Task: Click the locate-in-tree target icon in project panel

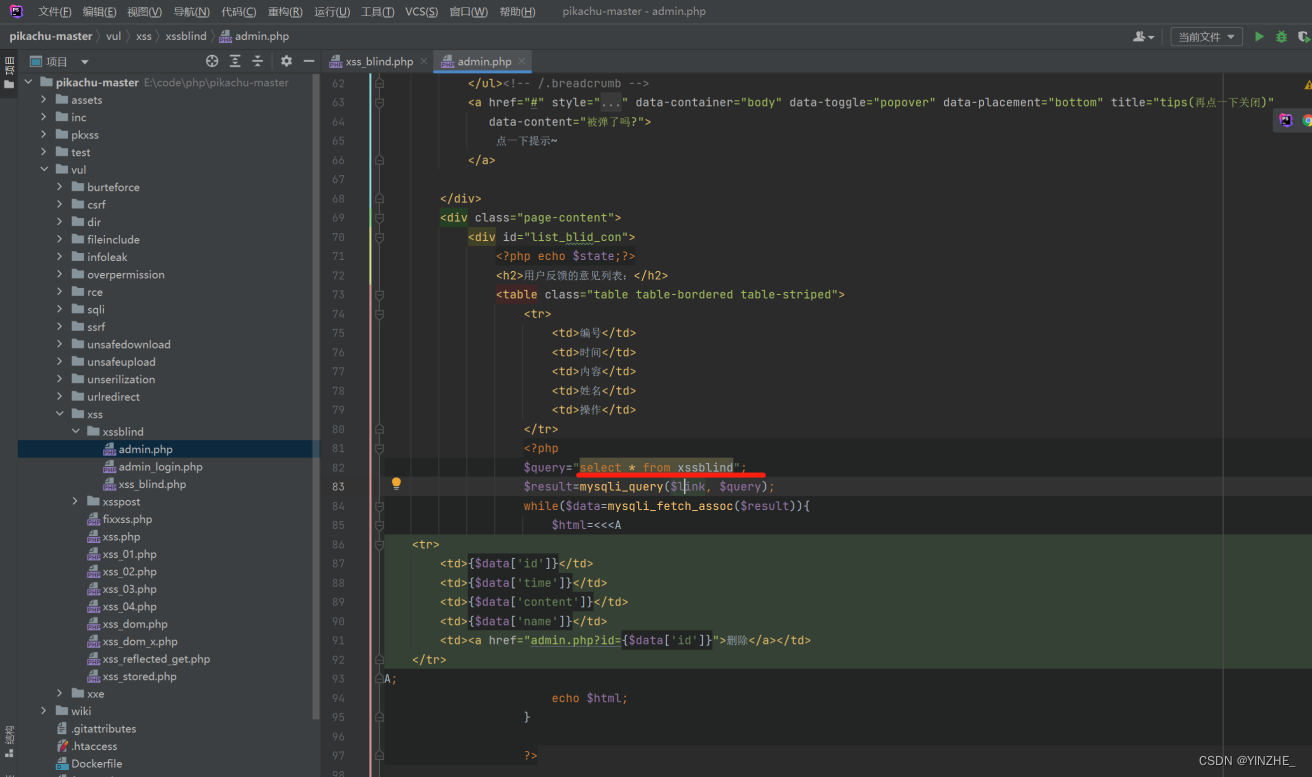Action: [211, 61]
